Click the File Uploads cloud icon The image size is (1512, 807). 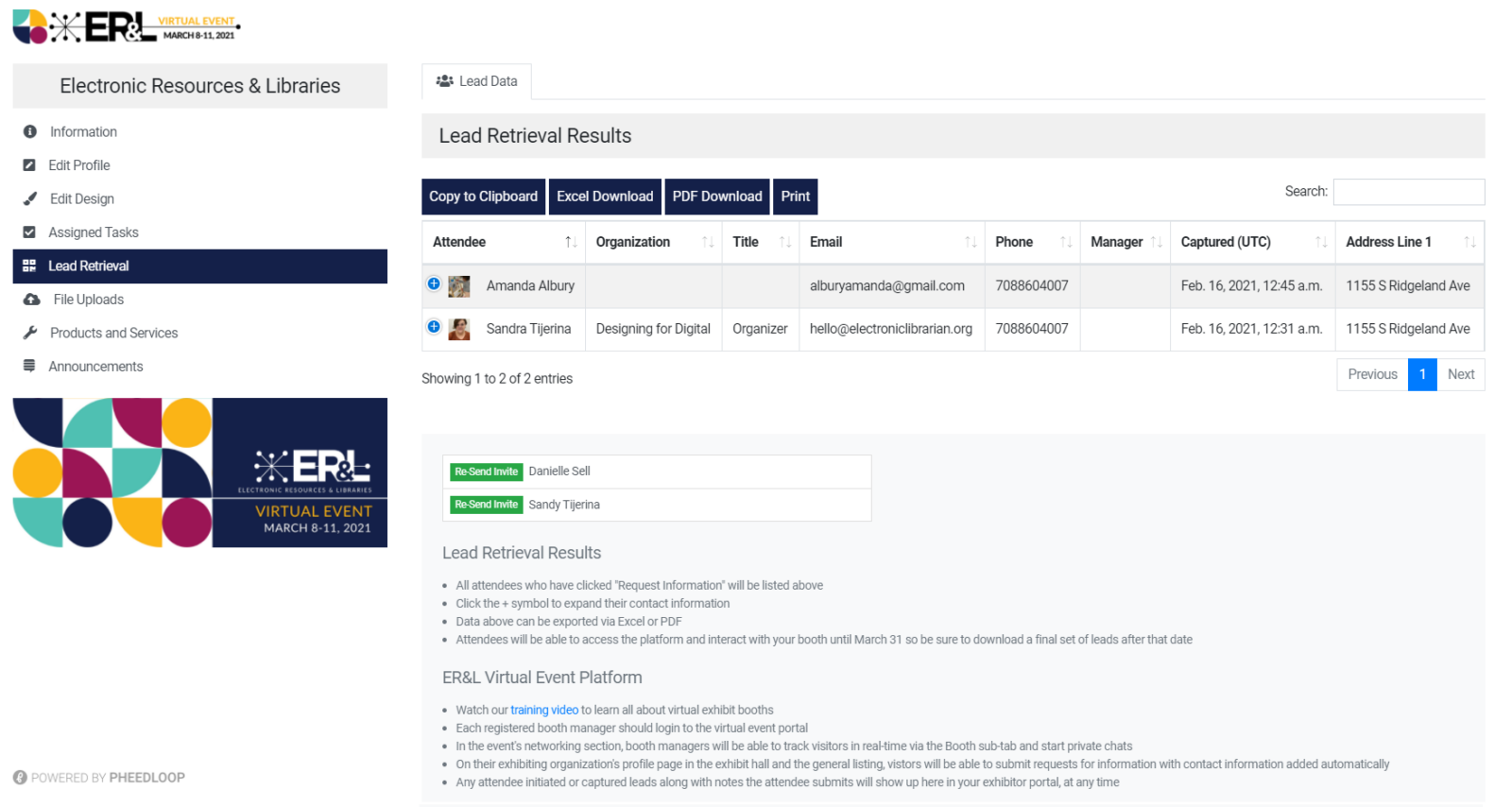tap(31, 300)
